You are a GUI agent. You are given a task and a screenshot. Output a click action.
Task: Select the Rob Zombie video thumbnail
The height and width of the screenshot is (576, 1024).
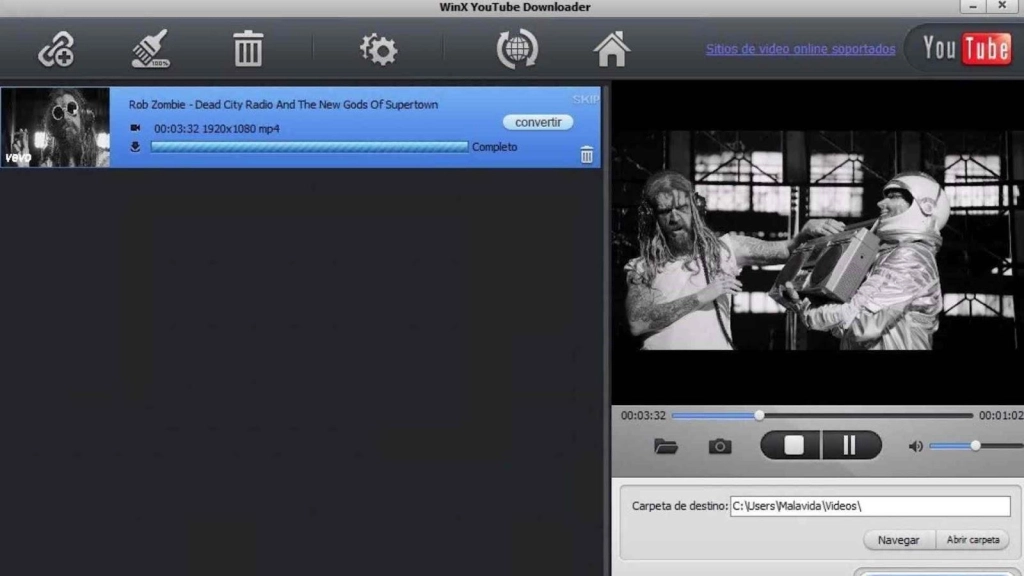pyautogui.click(x=56, y=127)
